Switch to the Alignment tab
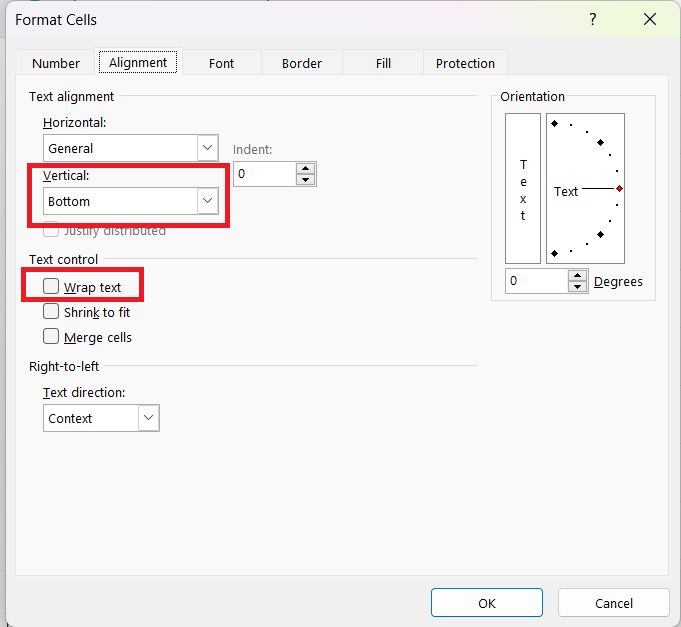 click(138, 63)
